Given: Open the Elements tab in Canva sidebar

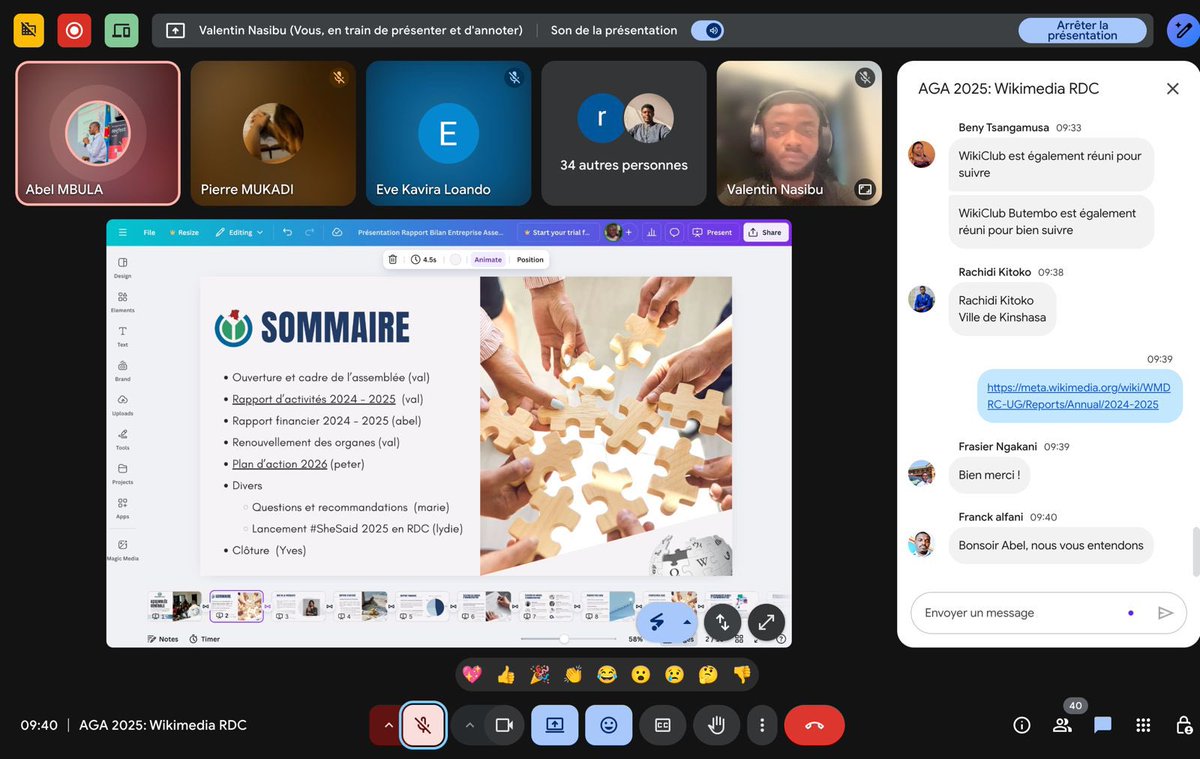Looking at the screenshot, I should point(122,301).
